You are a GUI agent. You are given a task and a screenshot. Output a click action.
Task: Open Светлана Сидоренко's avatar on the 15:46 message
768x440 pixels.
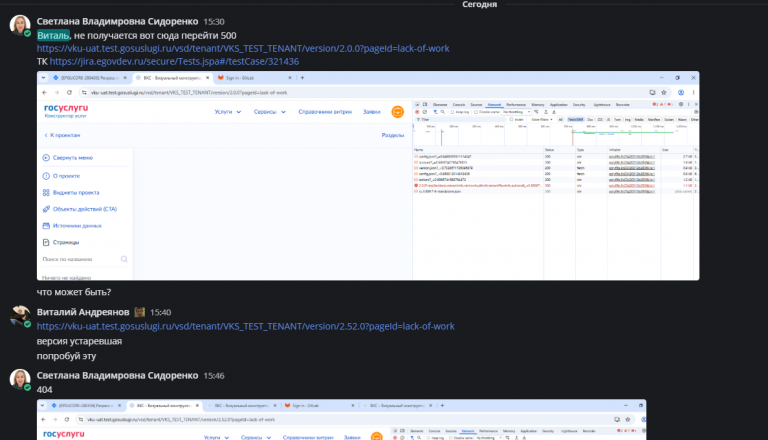(x=20, y=379)
